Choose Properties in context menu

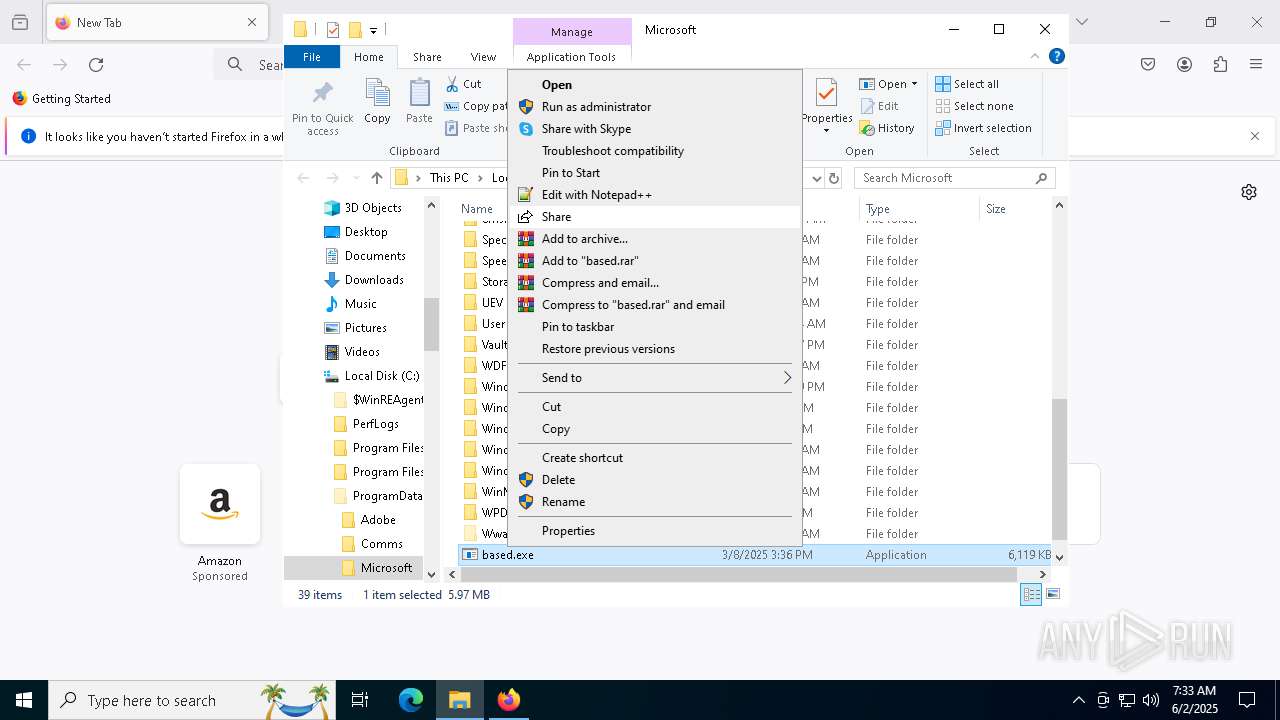pyautogui.click(x=655, y=531)
